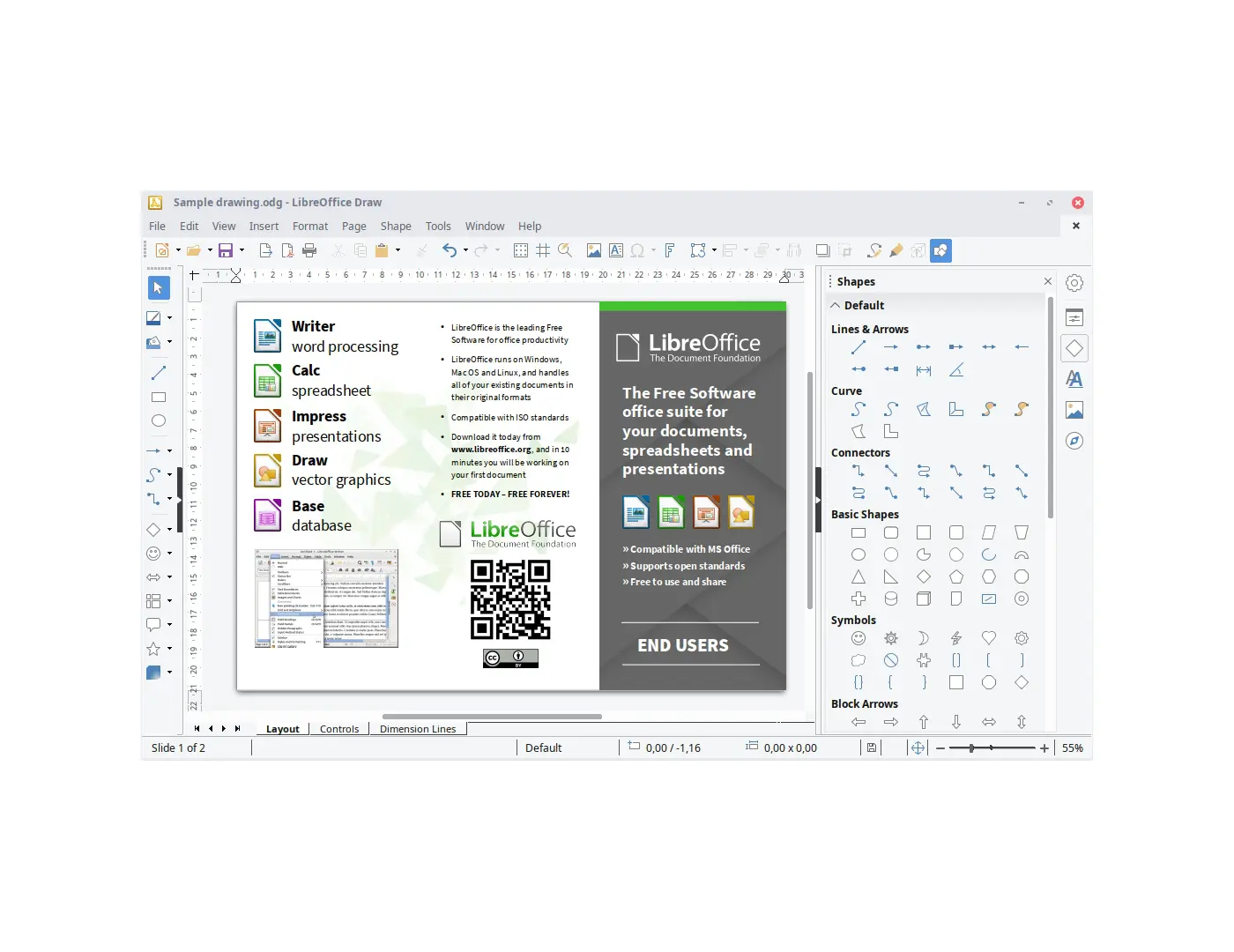This screenshot has width=1234, height=952.
Task: Pick the lightning bolt symbol shape
Action: [956, 638]
